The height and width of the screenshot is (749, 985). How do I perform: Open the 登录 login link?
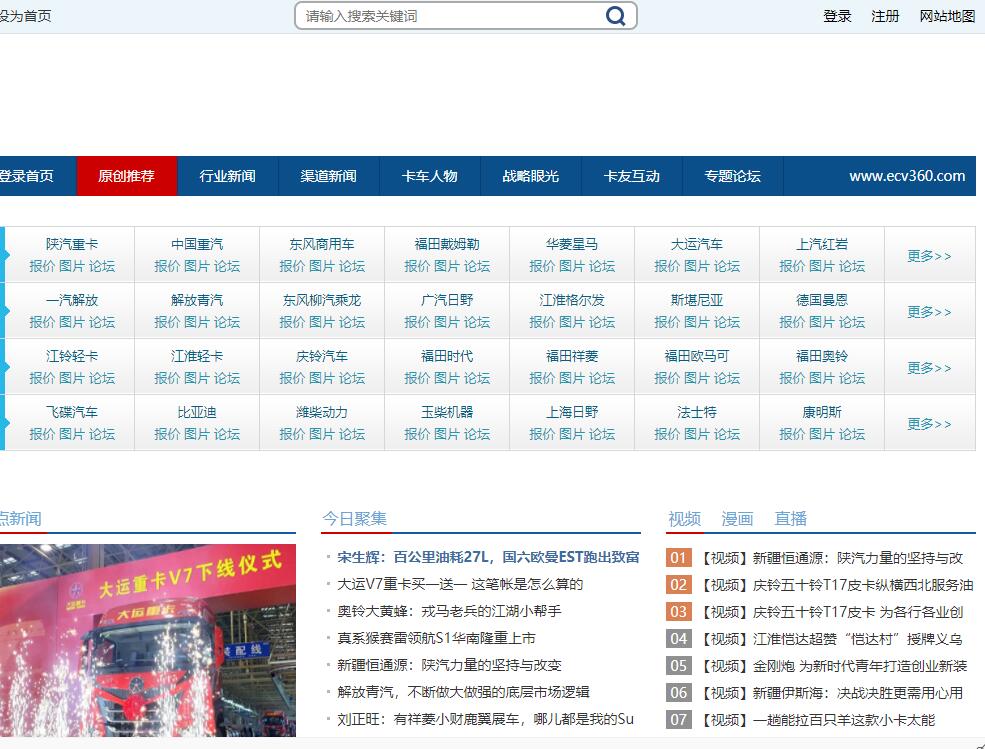837,16
